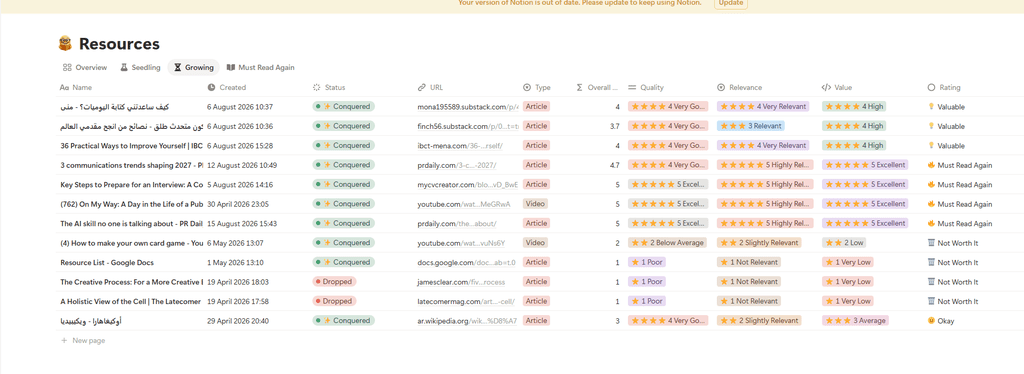Click the Resources page title

coord(120,44)
